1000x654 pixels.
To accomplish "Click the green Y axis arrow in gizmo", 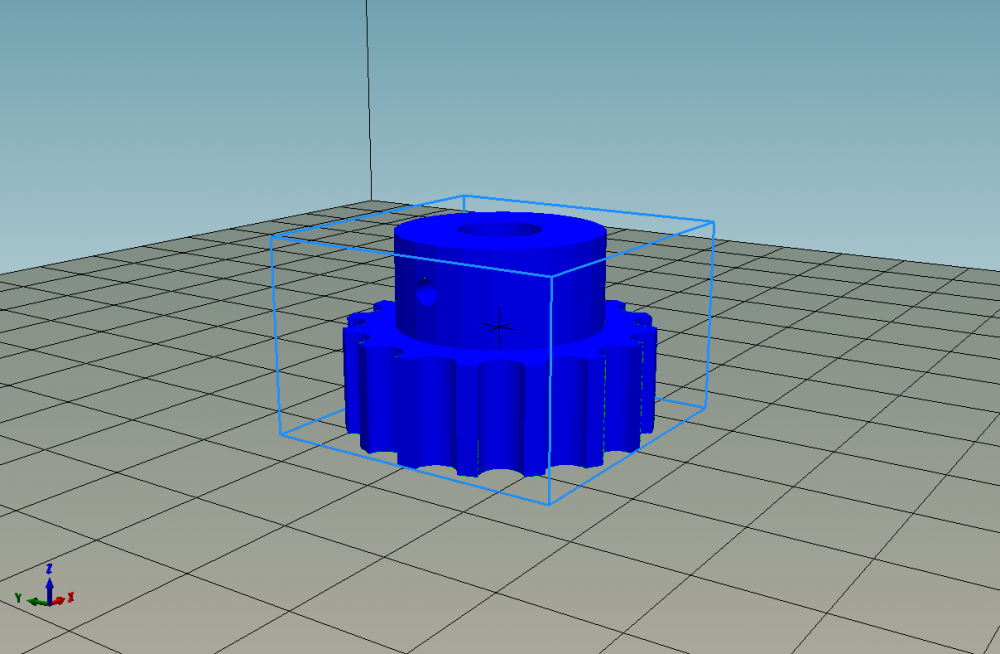I will point(35,601).
